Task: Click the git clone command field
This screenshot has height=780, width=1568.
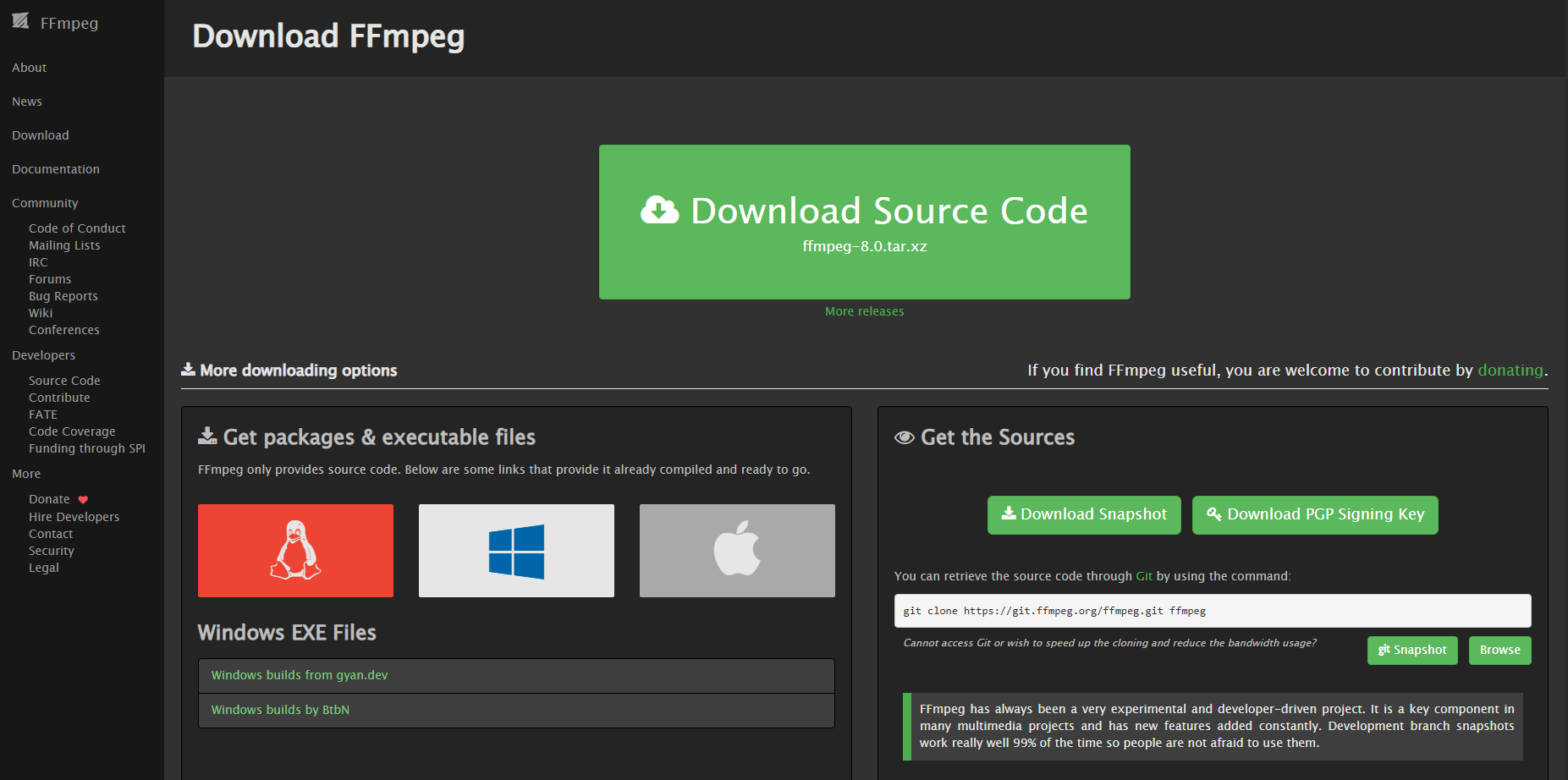Action: [x=1213, y=611]
